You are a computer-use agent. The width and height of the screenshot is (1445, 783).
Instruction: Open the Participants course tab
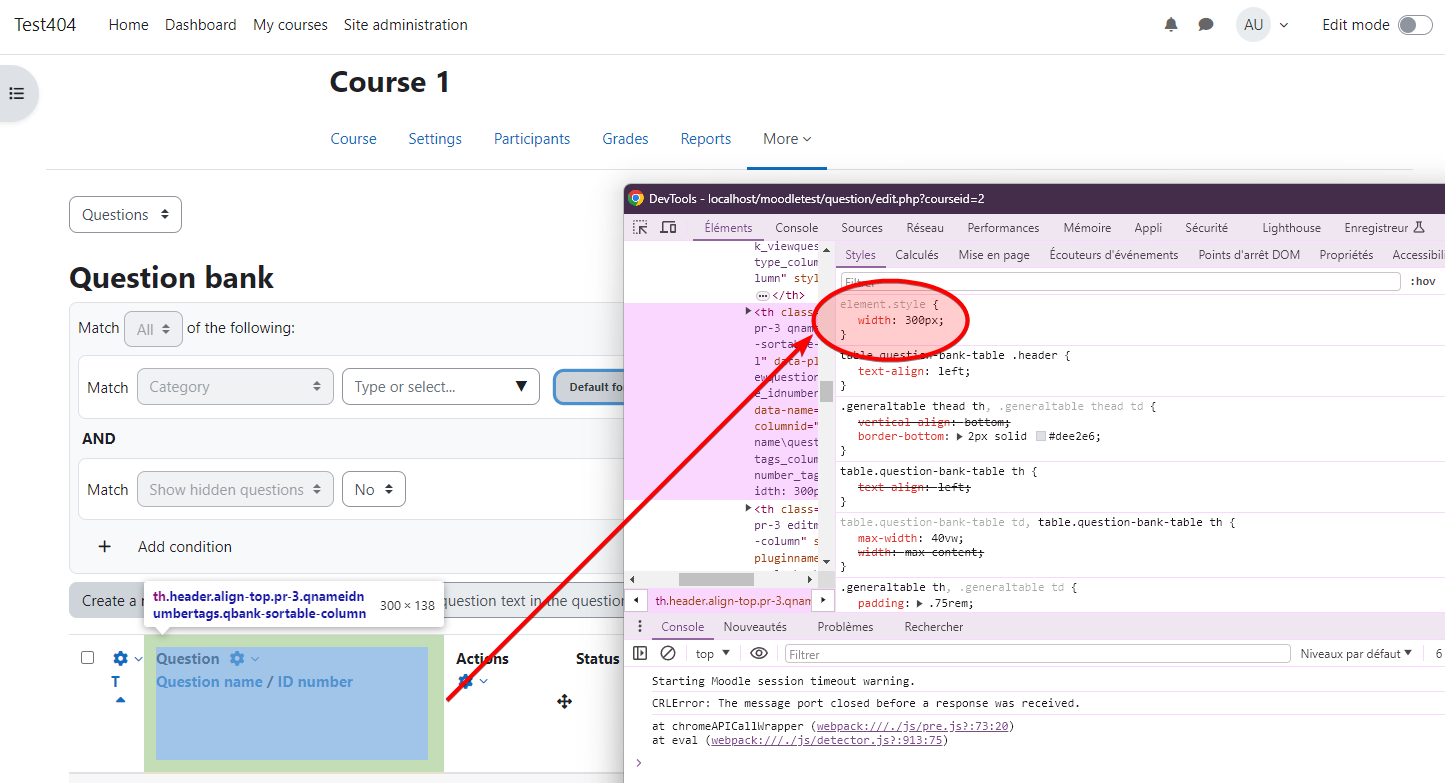point(532,139)
